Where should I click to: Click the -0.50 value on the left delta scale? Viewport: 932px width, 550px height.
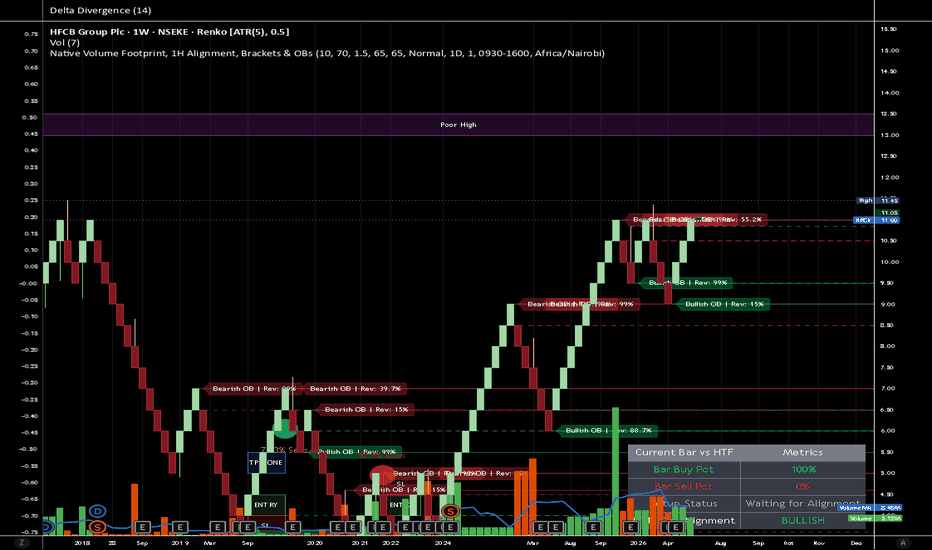(x=30, y=450)
